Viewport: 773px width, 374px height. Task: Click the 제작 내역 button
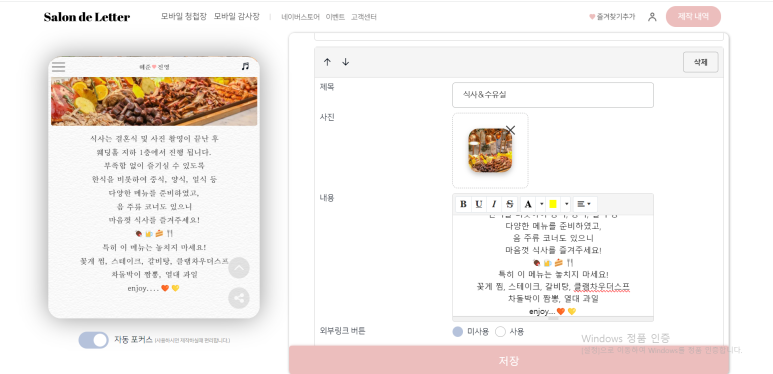(693, 16)
